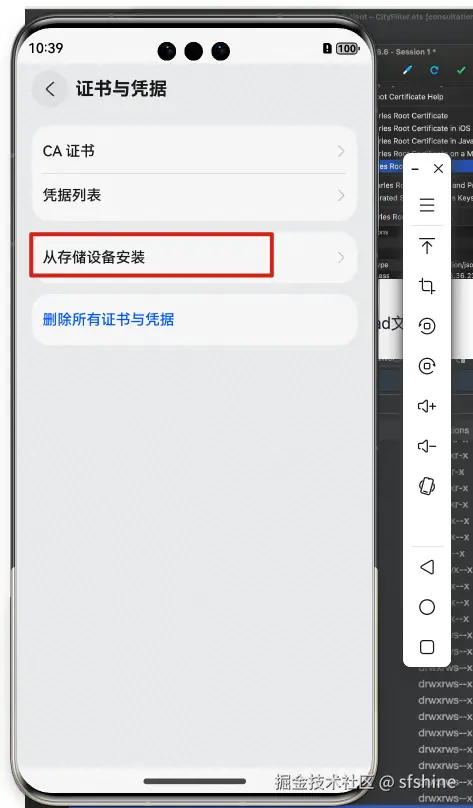Click the stay-on-top arrow icon
473x808 pixels.
[x=427, y=246]
